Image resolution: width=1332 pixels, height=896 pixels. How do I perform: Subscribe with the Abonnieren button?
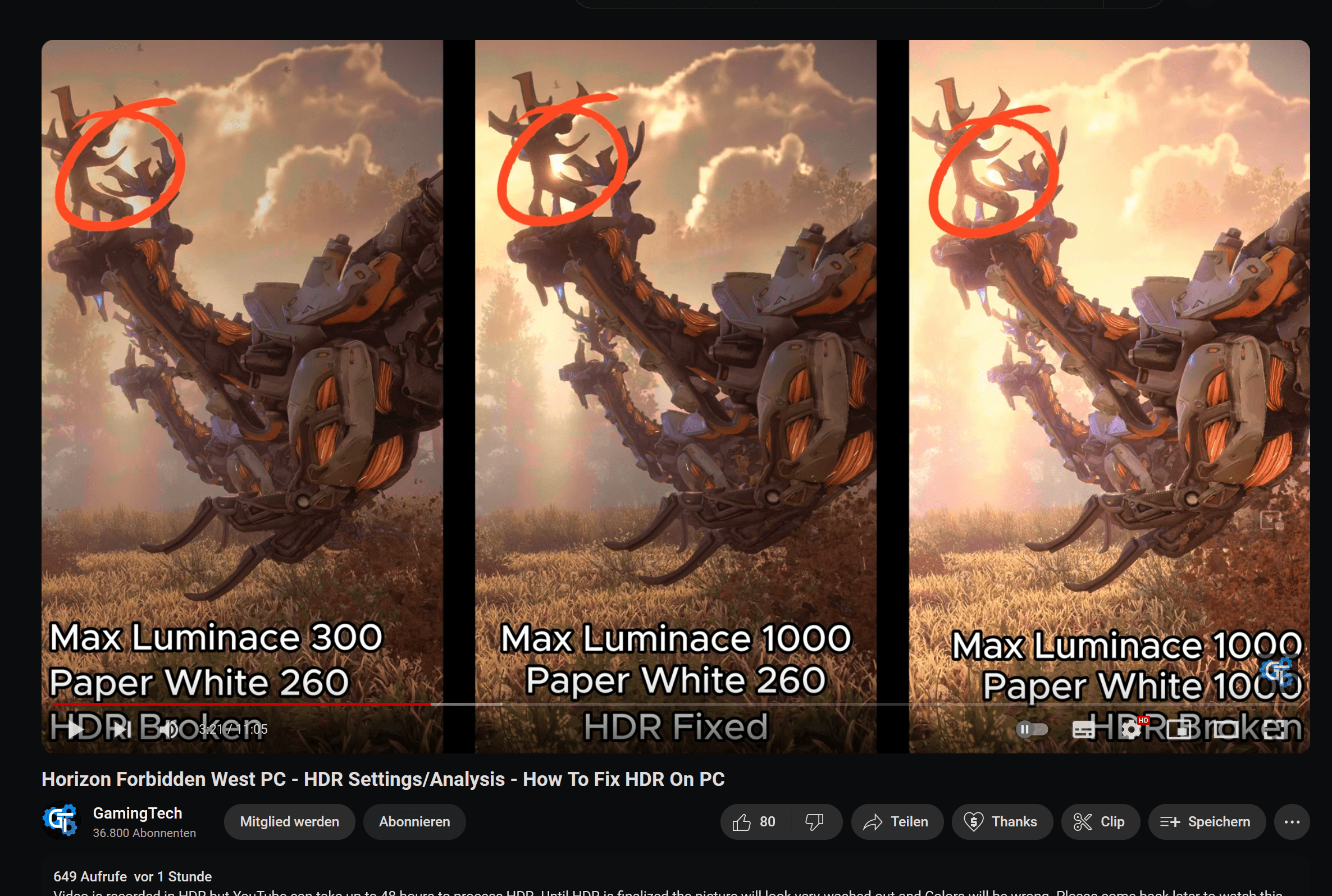click(414, 822)
